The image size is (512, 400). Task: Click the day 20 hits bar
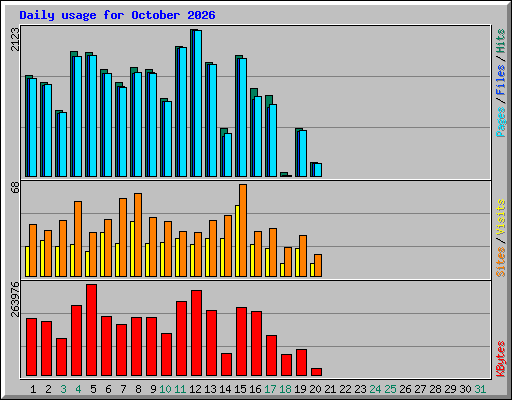coord(312,170)
